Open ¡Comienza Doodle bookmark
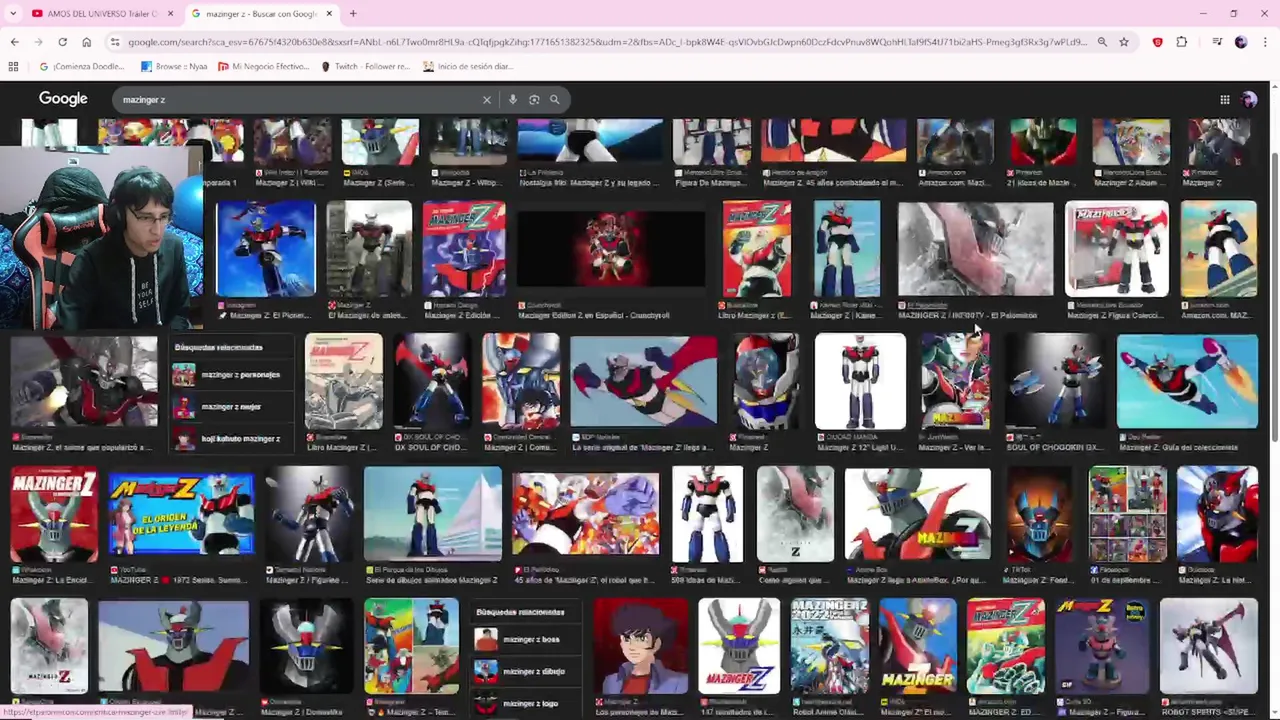 [82, 66]
